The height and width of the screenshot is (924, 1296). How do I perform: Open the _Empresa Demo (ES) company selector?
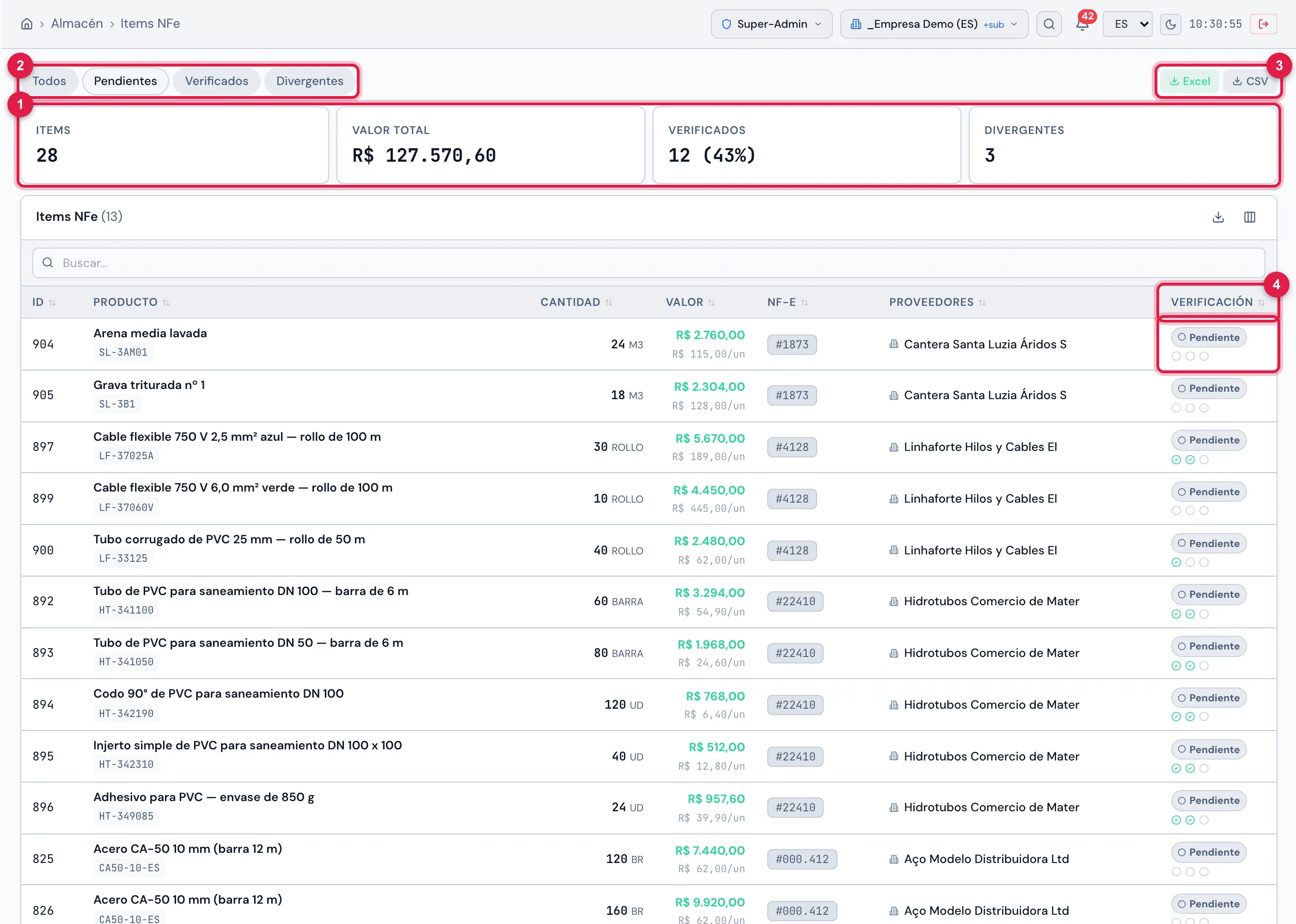coord(934,24)
